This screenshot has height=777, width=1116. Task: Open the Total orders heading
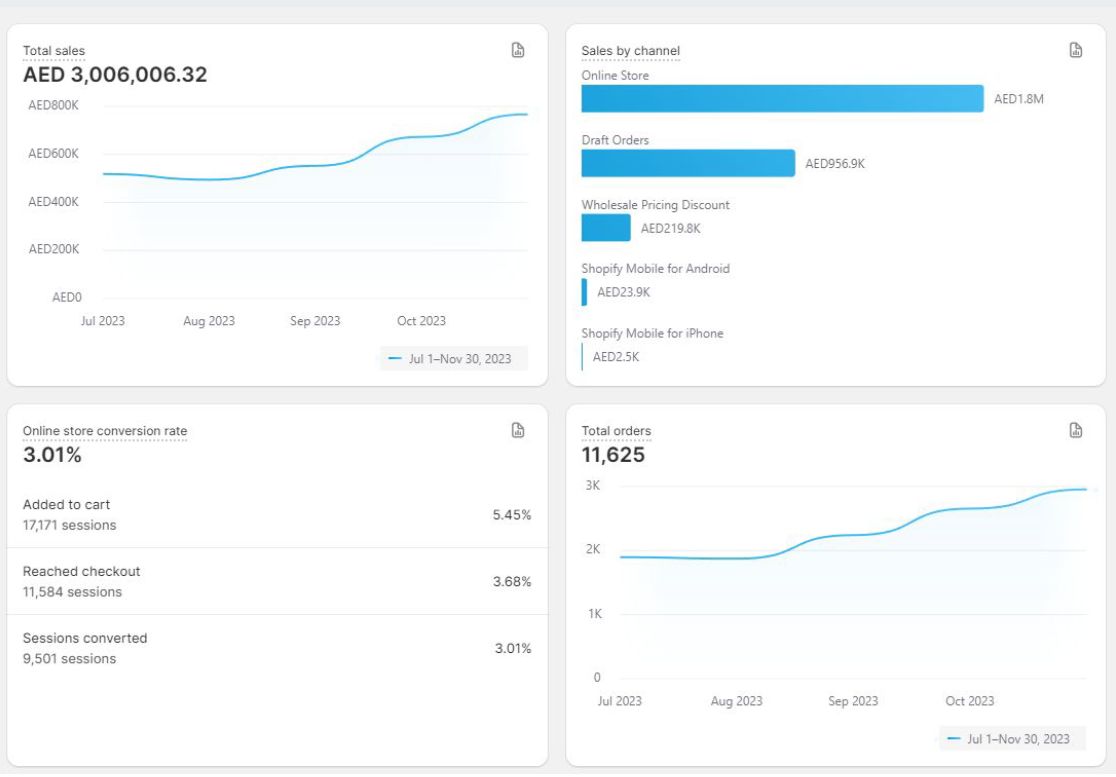[x=616, y=431]
